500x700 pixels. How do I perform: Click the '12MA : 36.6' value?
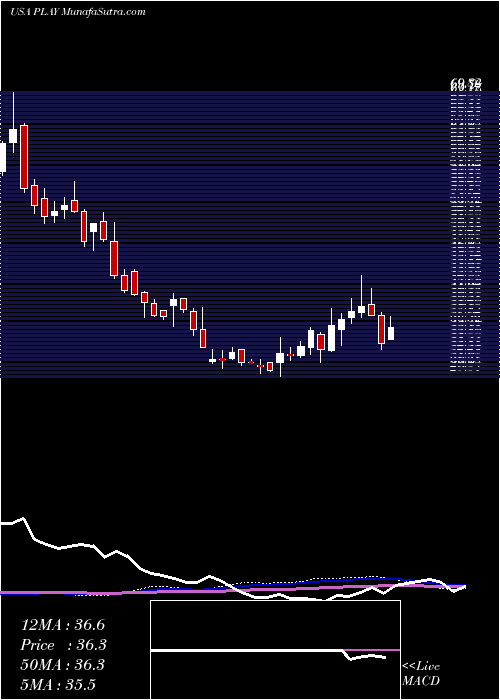[x=62, y=625]
